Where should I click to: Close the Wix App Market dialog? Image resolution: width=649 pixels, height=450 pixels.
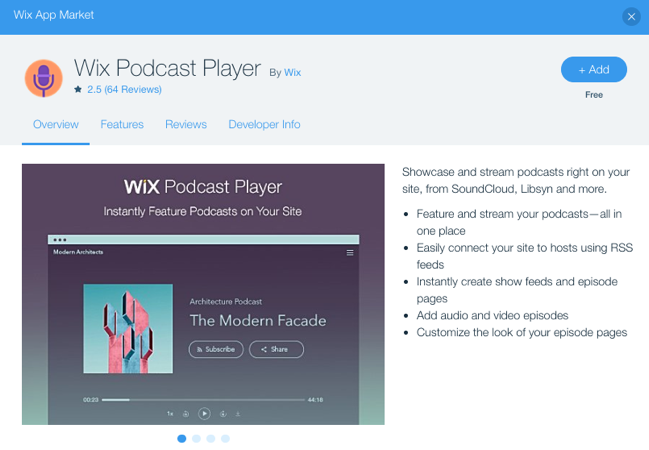631,17
